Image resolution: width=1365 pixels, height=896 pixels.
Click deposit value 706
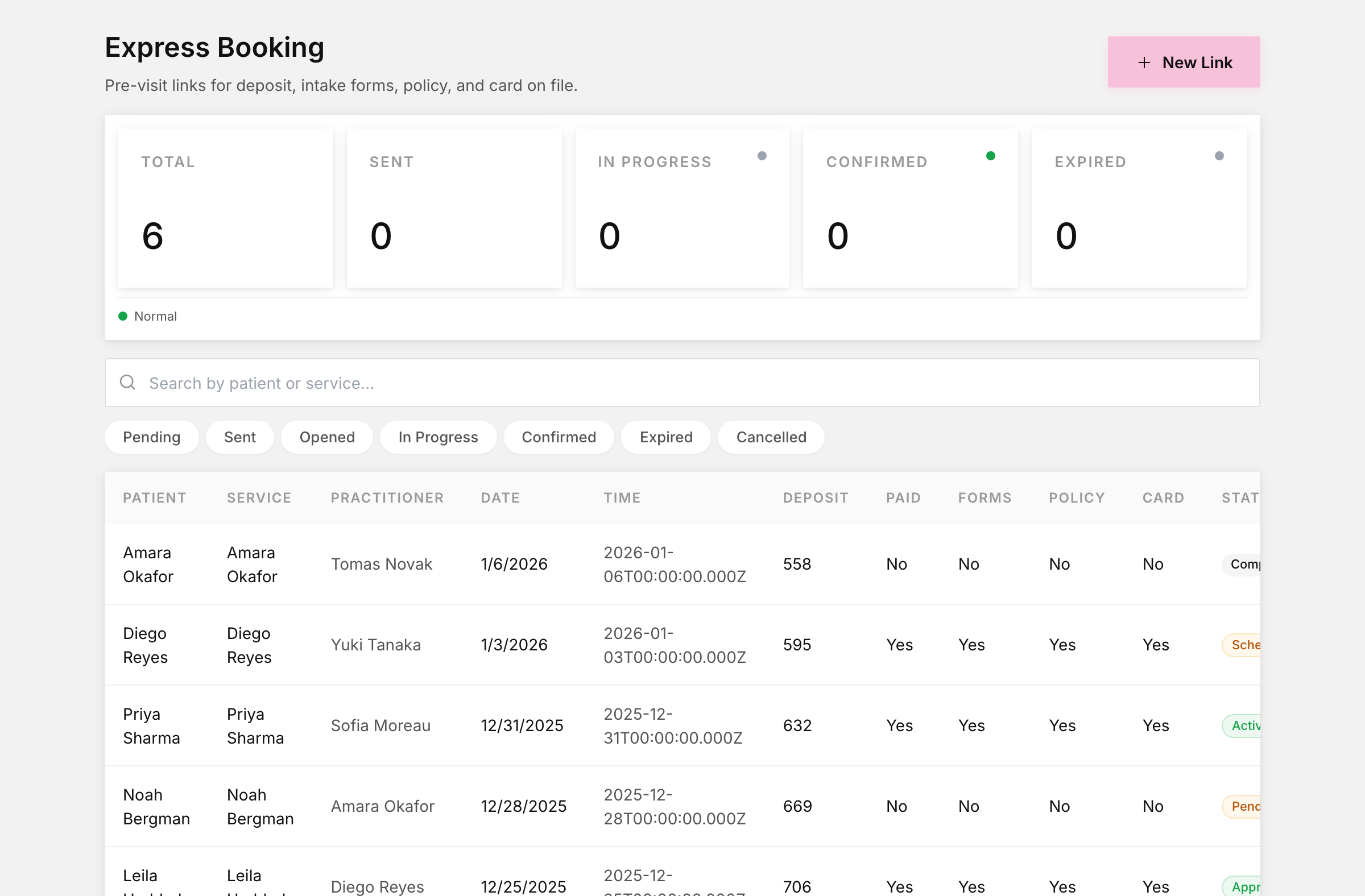[797, 887]
